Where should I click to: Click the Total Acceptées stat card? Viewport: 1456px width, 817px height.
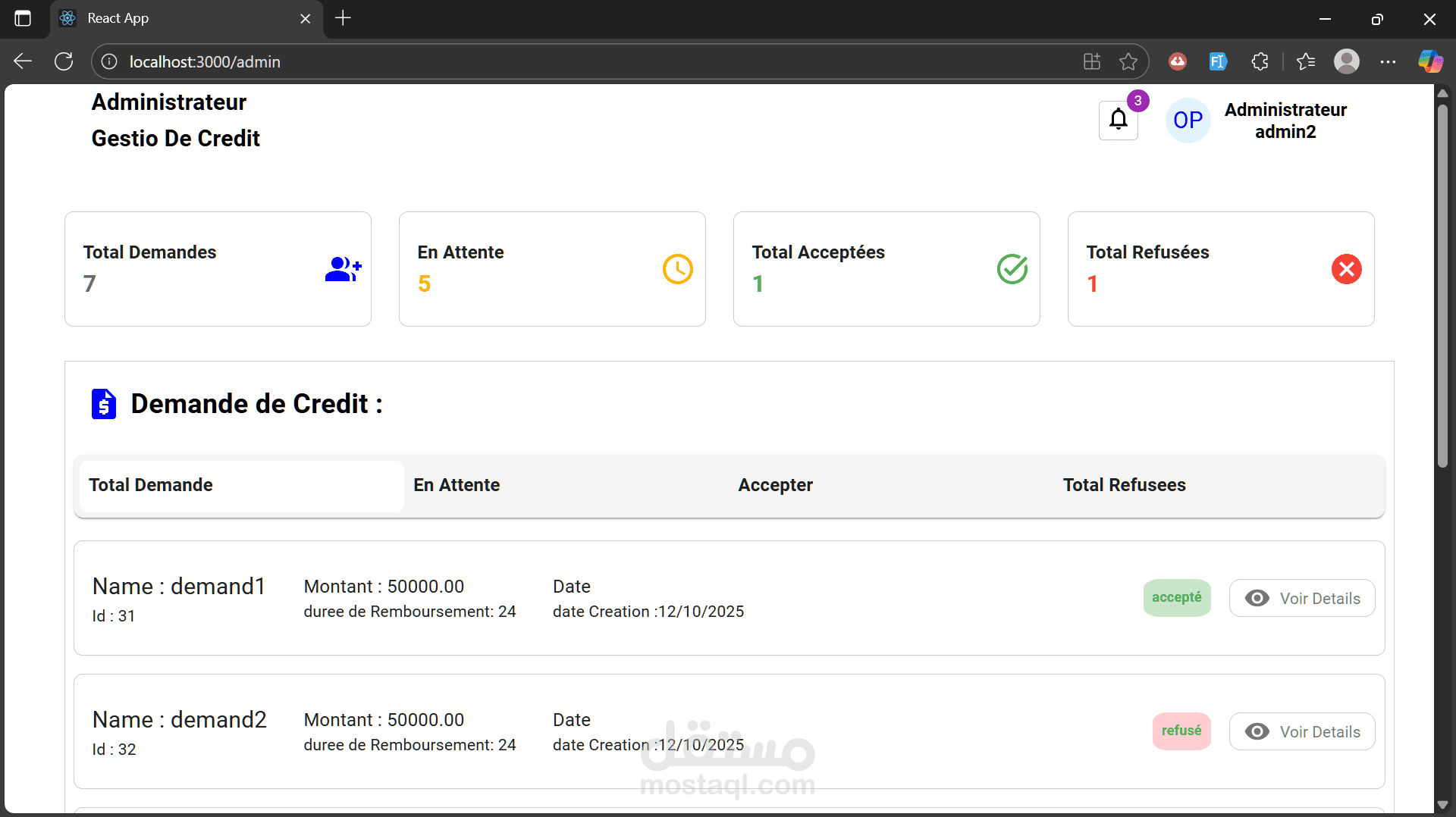pos(886,269)
